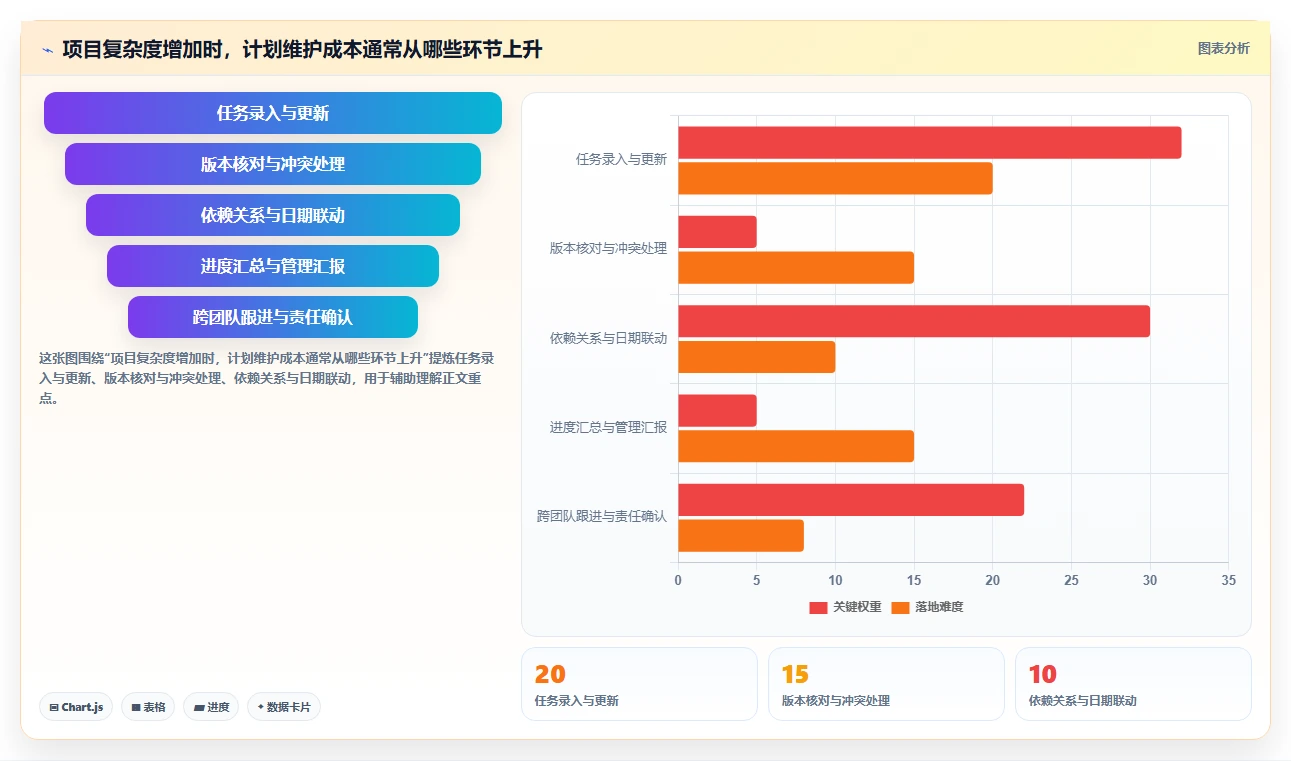Image resolution: width=1291 pixels, height=761 pixels.
Task: Click orange bar for 依赖关系与日期联动
Action: [757, 357]
